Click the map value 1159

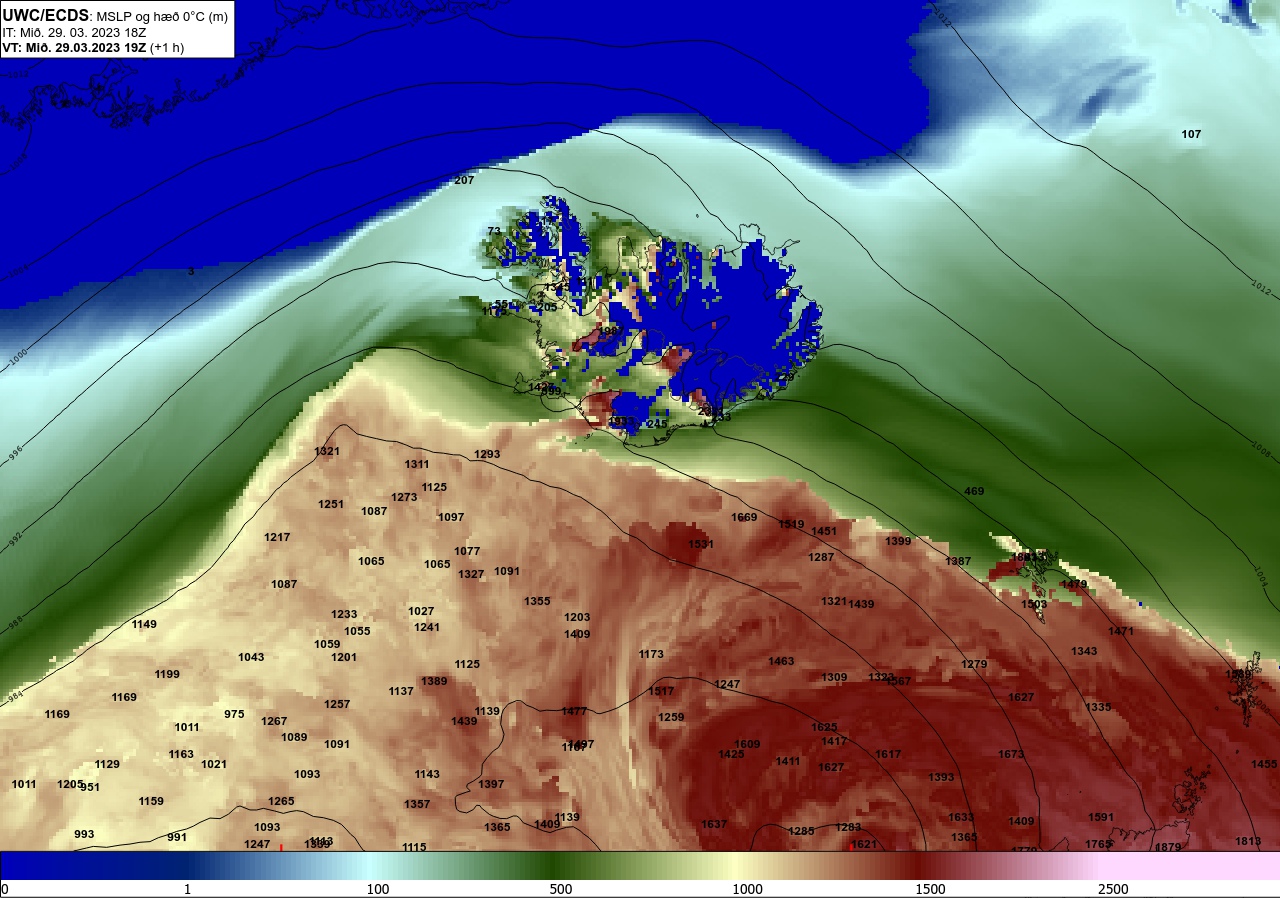tap(151, 801)
